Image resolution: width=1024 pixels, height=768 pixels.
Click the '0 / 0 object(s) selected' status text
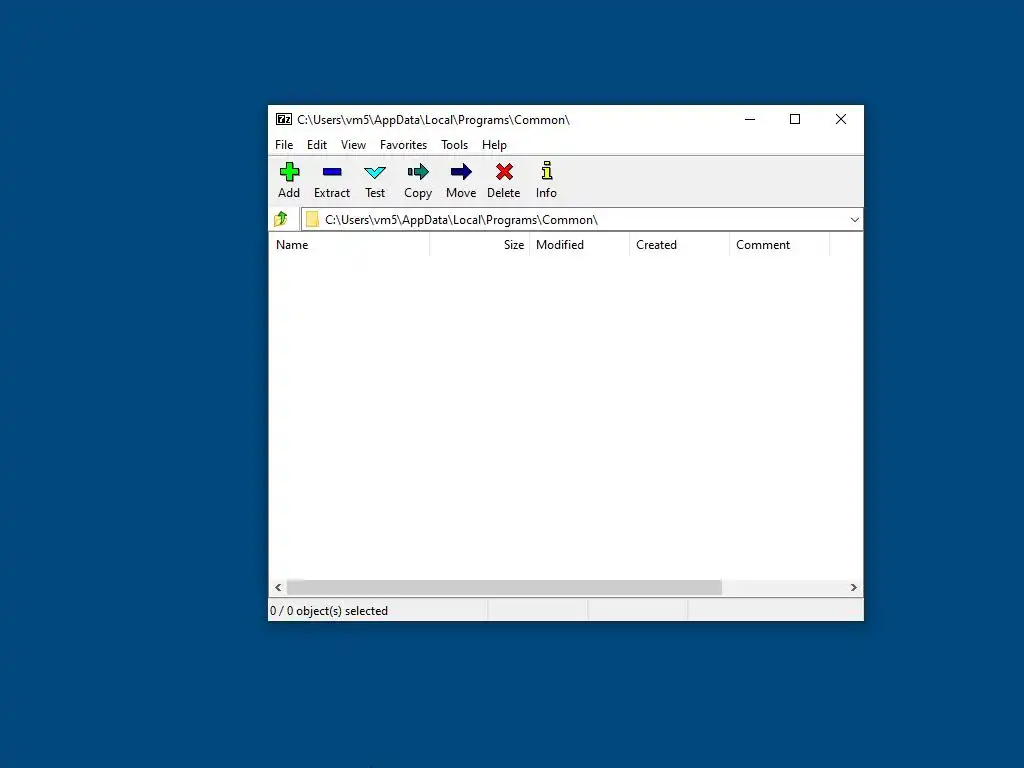(x=329, y=611)
